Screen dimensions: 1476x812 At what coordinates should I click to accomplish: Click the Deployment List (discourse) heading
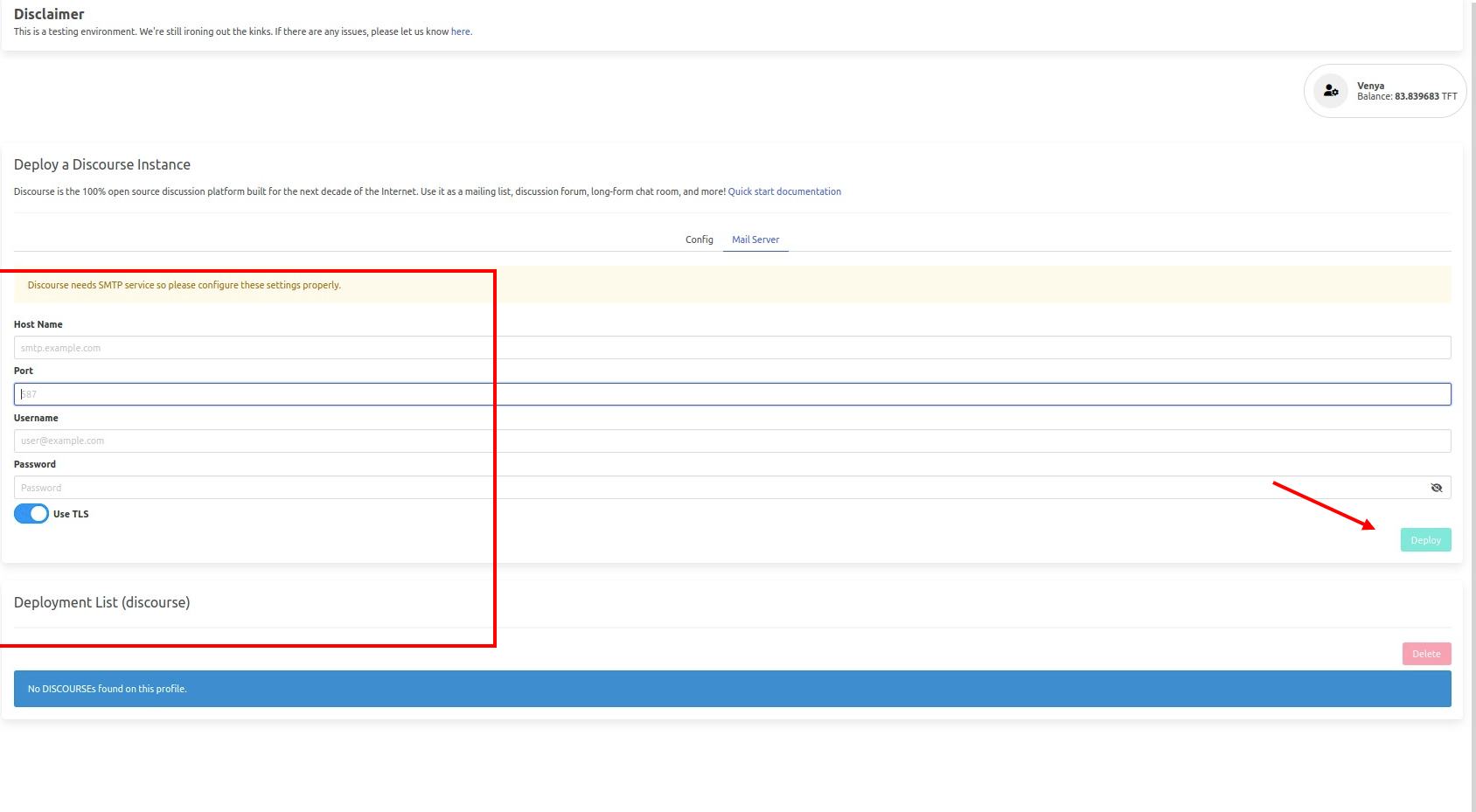click(102, 602)
